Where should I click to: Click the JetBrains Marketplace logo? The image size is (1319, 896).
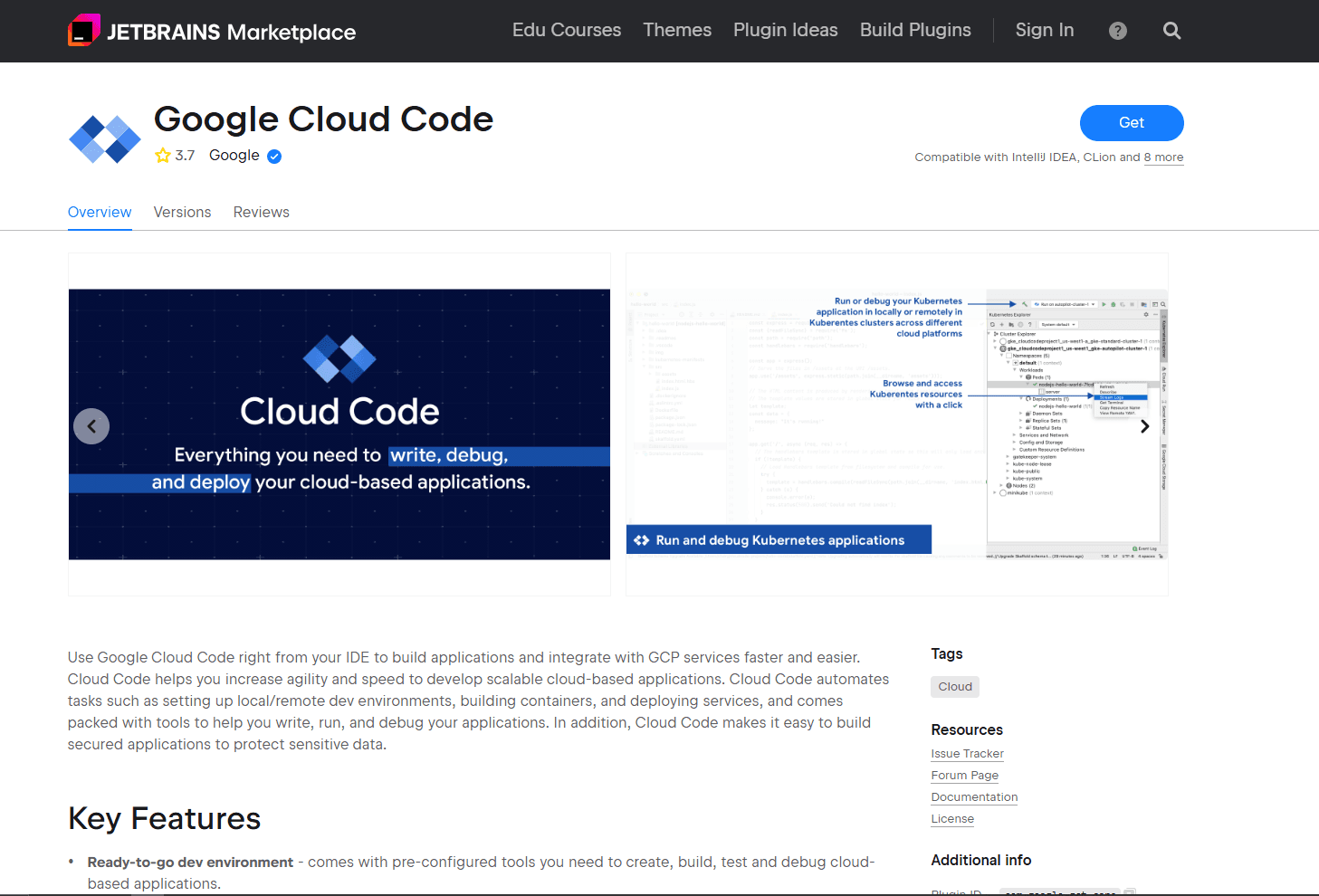(x=212, y=31)
